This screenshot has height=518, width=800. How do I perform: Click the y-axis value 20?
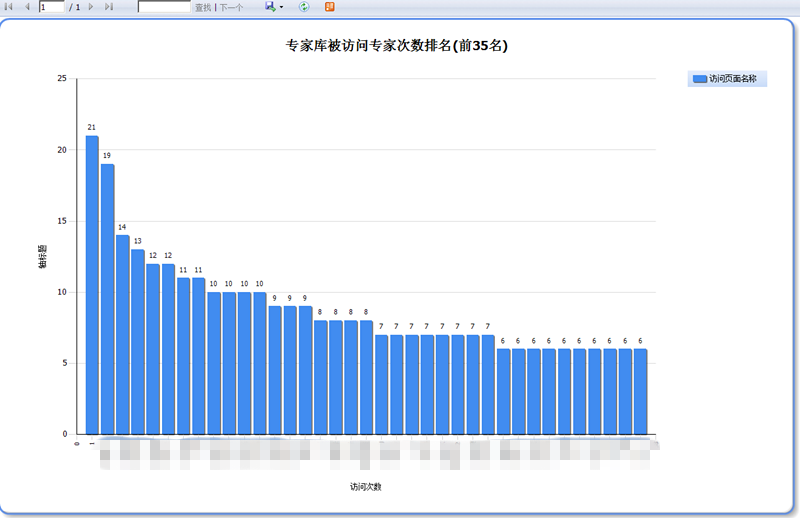tap(62, 150)
